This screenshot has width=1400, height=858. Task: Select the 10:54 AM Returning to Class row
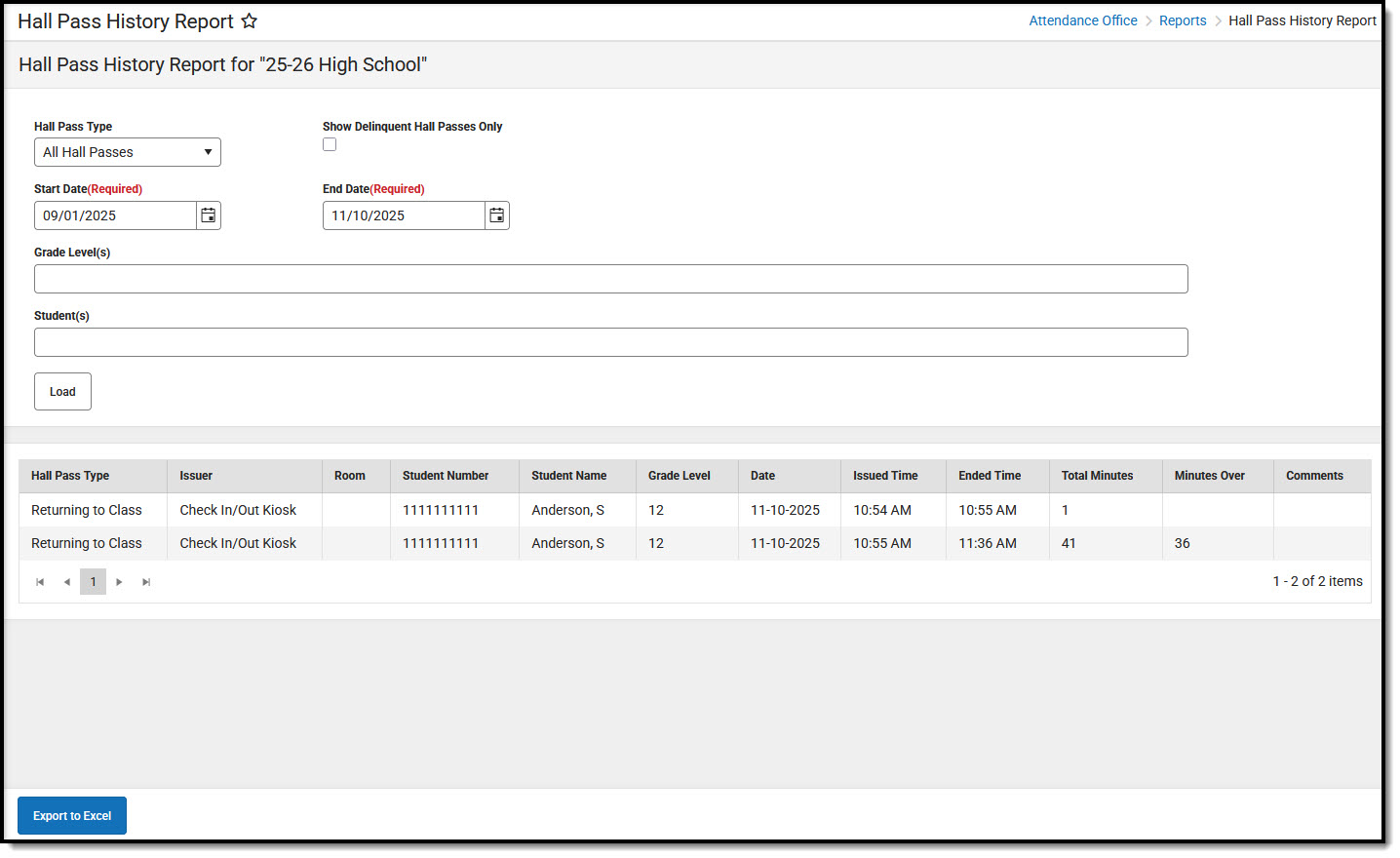pos(390,509)
